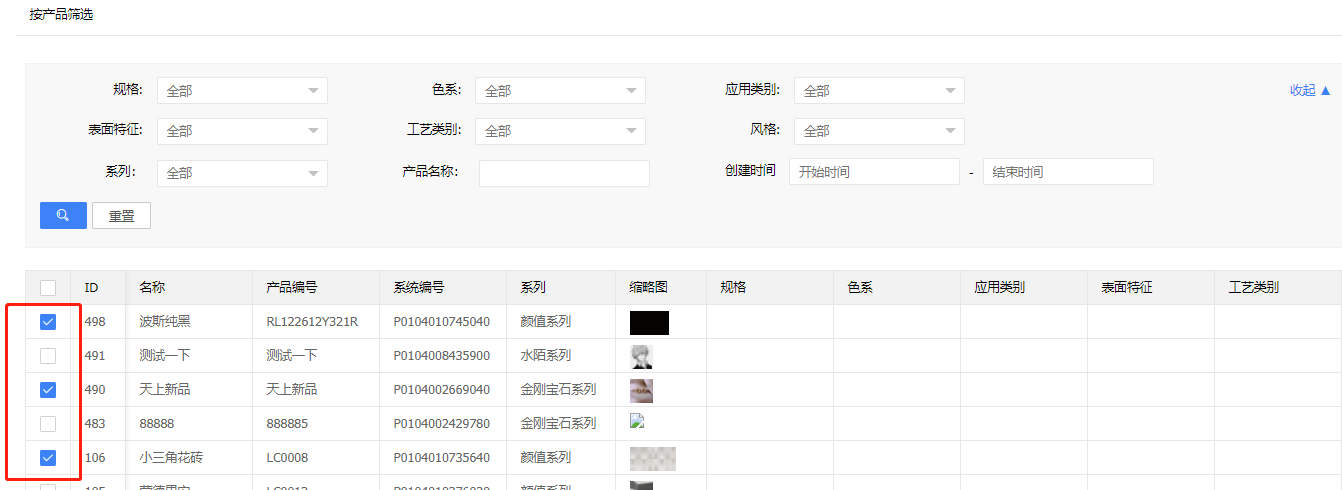Click the 按产品筛选 heading
The height and width of the screenshot is (490, 1342).
61,15
